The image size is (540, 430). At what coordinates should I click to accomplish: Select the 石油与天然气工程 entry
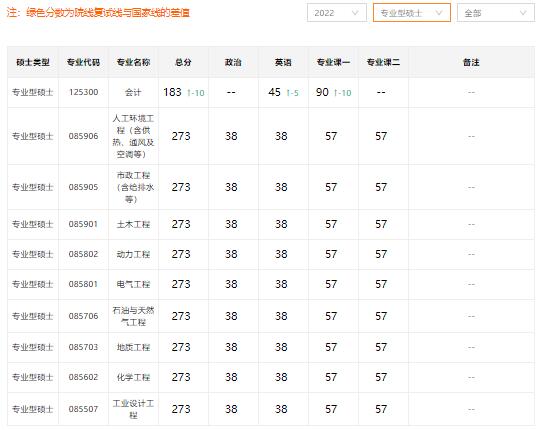[133, 316]
